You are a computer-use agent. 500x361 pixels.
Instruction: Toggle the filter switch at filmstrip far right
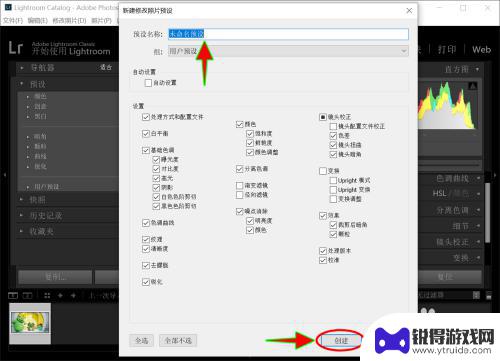[489, 295]
